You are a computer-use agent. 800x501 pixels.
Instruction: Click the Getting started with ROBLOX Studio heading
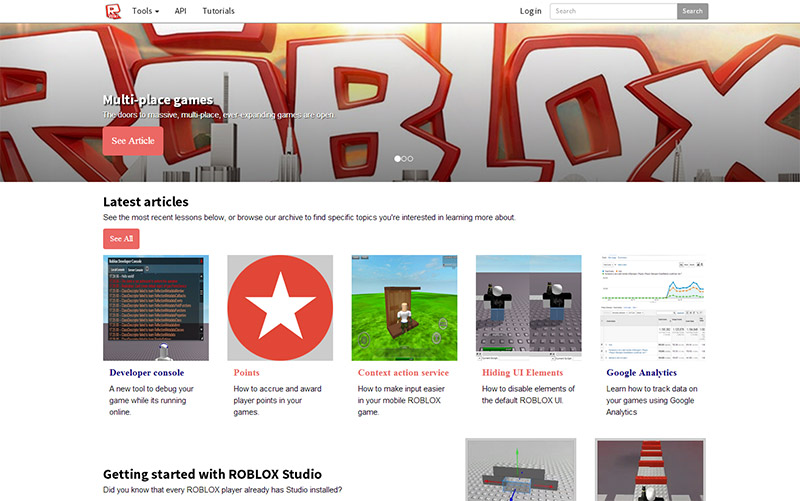point(212,474)
